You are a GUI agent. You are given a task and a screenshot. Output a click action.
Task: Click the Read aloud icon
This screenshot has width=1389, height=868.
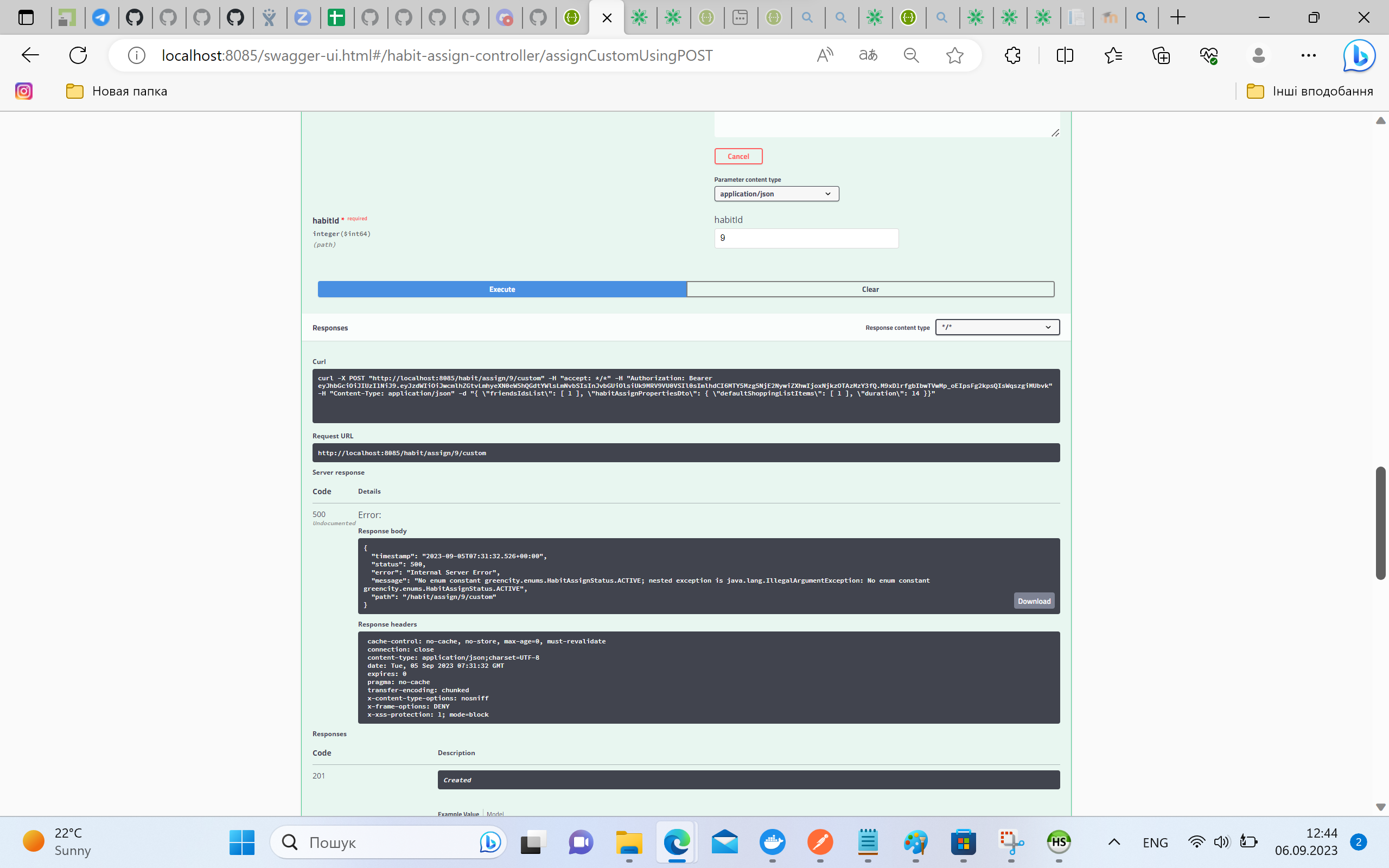pyautogui.click(x=824, y=56)
